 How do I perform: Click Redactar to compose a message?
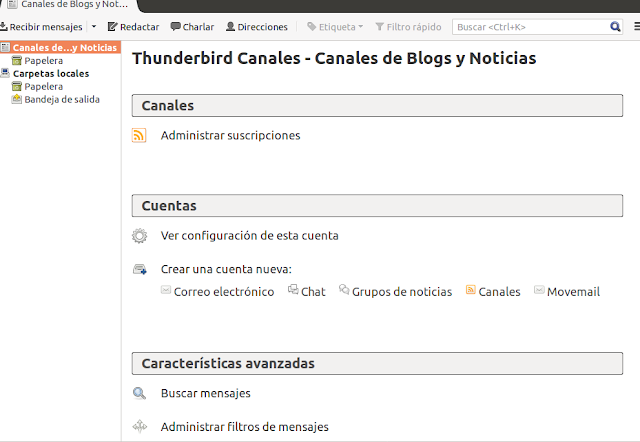click(x=133, y=27)
